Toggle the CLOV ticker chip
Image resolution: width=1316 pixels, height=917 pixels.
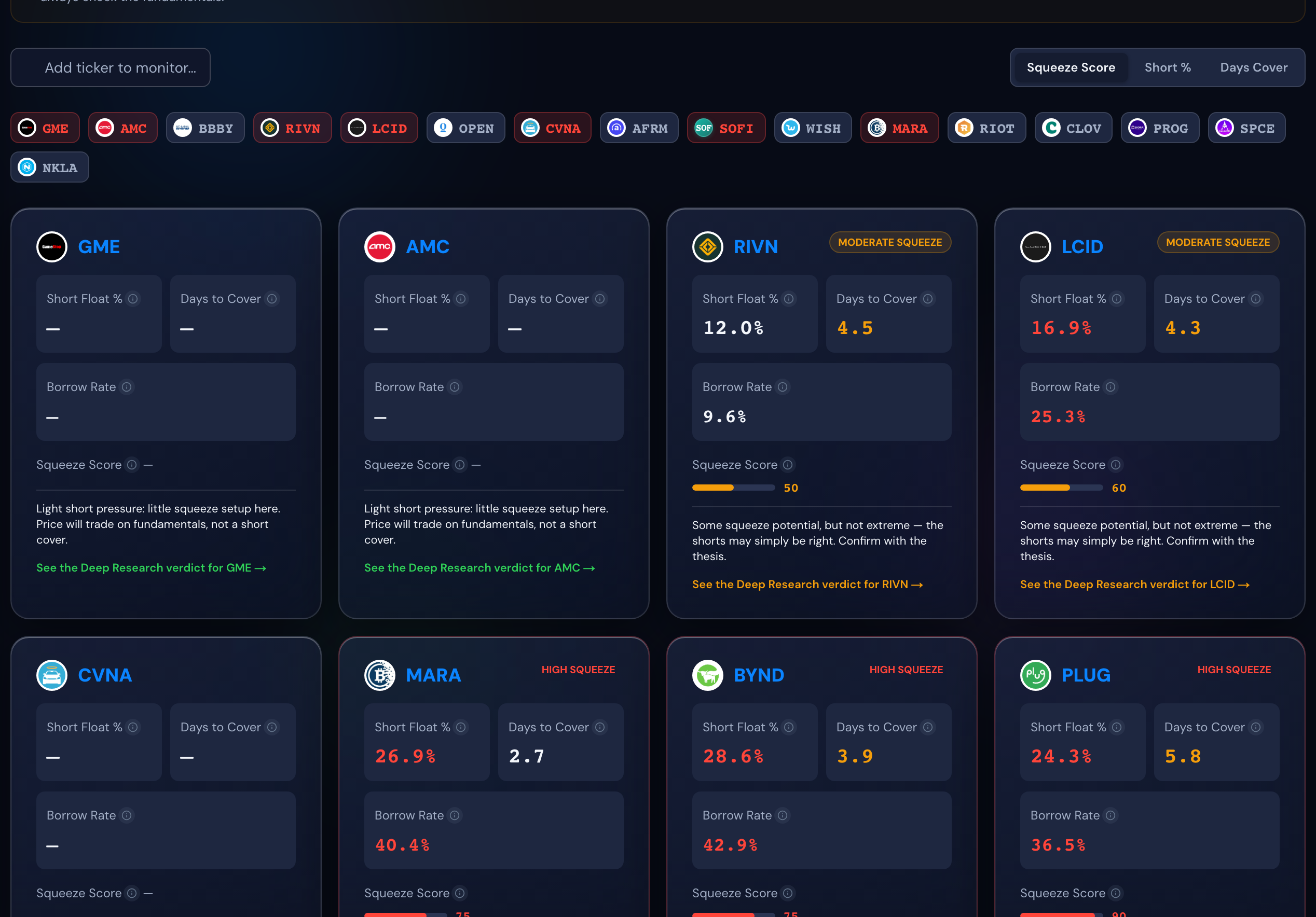[1073, 128]
